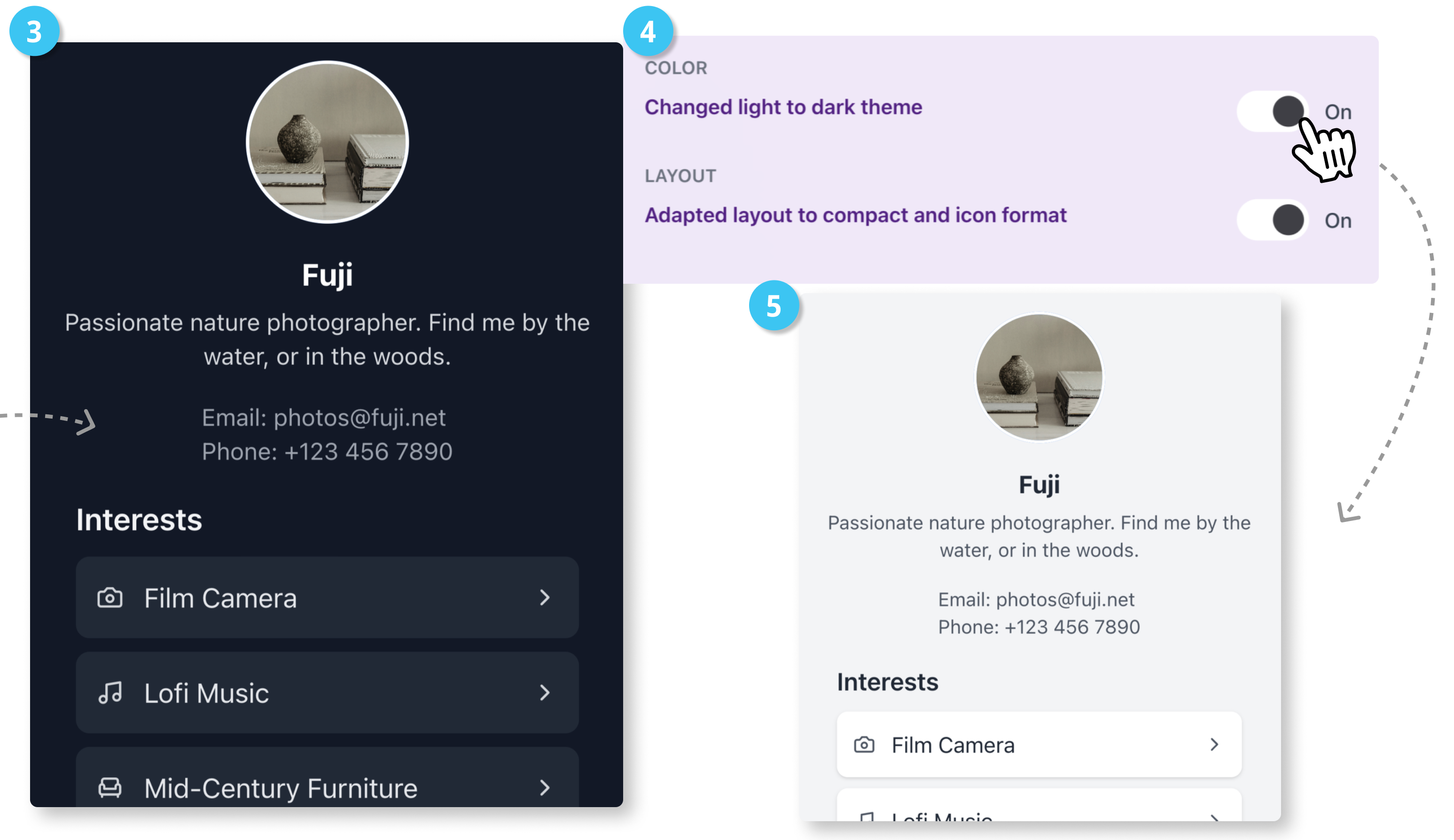Screen dimensions: 1454x840
Task: Click the camera icon in dark card
Action: point(109,598)
